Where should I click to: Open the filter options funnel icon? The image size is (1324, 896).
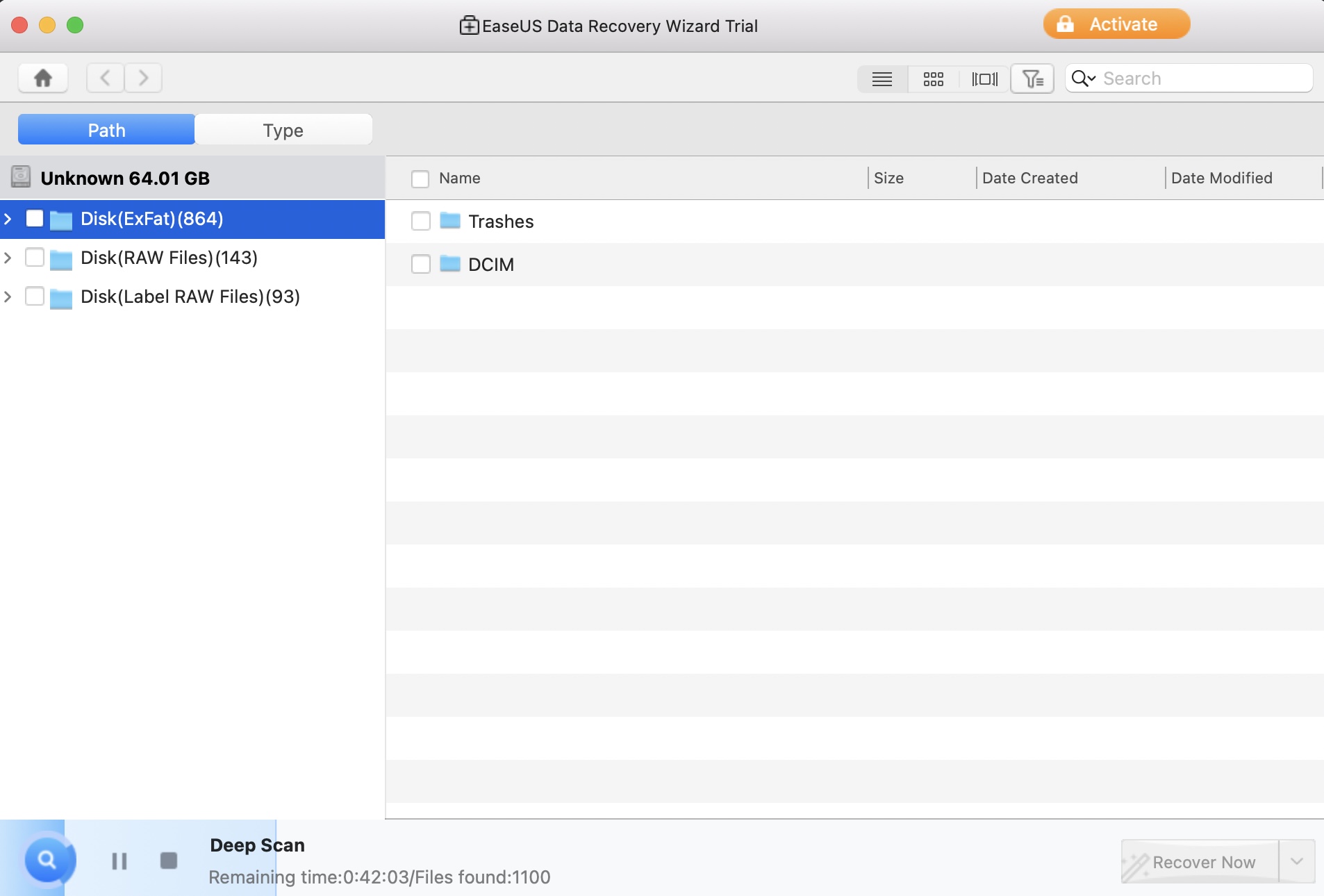1032,79
